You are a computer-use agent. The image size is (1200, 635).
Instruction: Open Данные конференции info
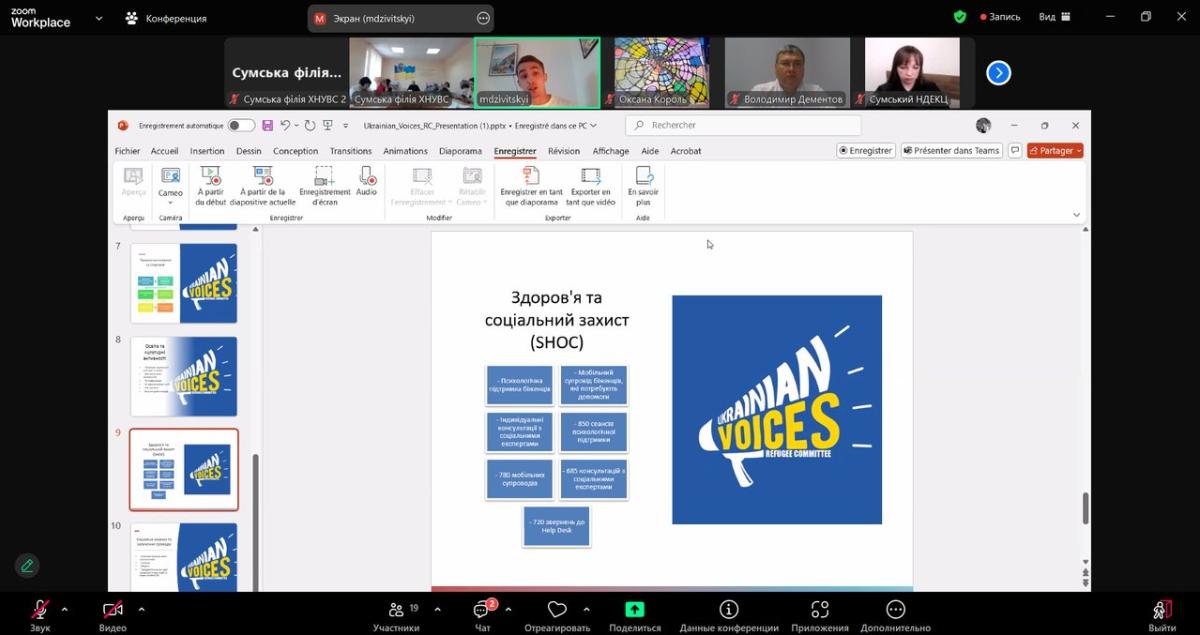point(729,610)
